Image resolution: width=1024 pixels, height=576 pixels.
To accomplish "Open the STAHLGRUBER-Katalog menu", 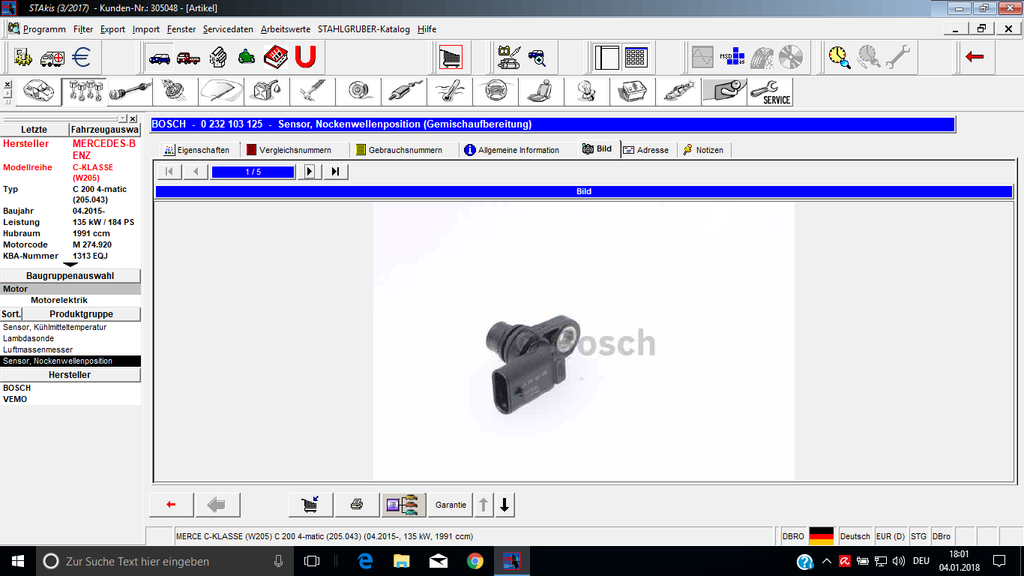I will point(364,29).
